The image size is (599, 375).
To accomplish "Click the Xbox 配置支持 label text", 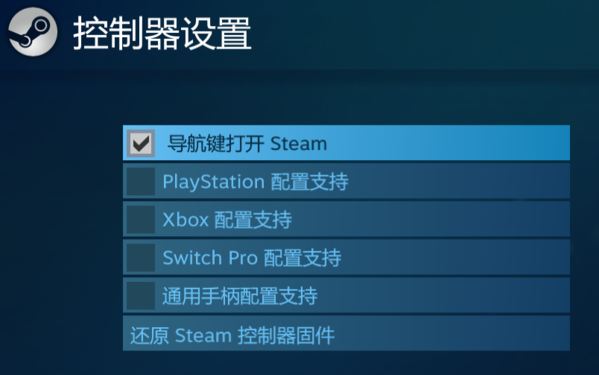I will [227, 220].
